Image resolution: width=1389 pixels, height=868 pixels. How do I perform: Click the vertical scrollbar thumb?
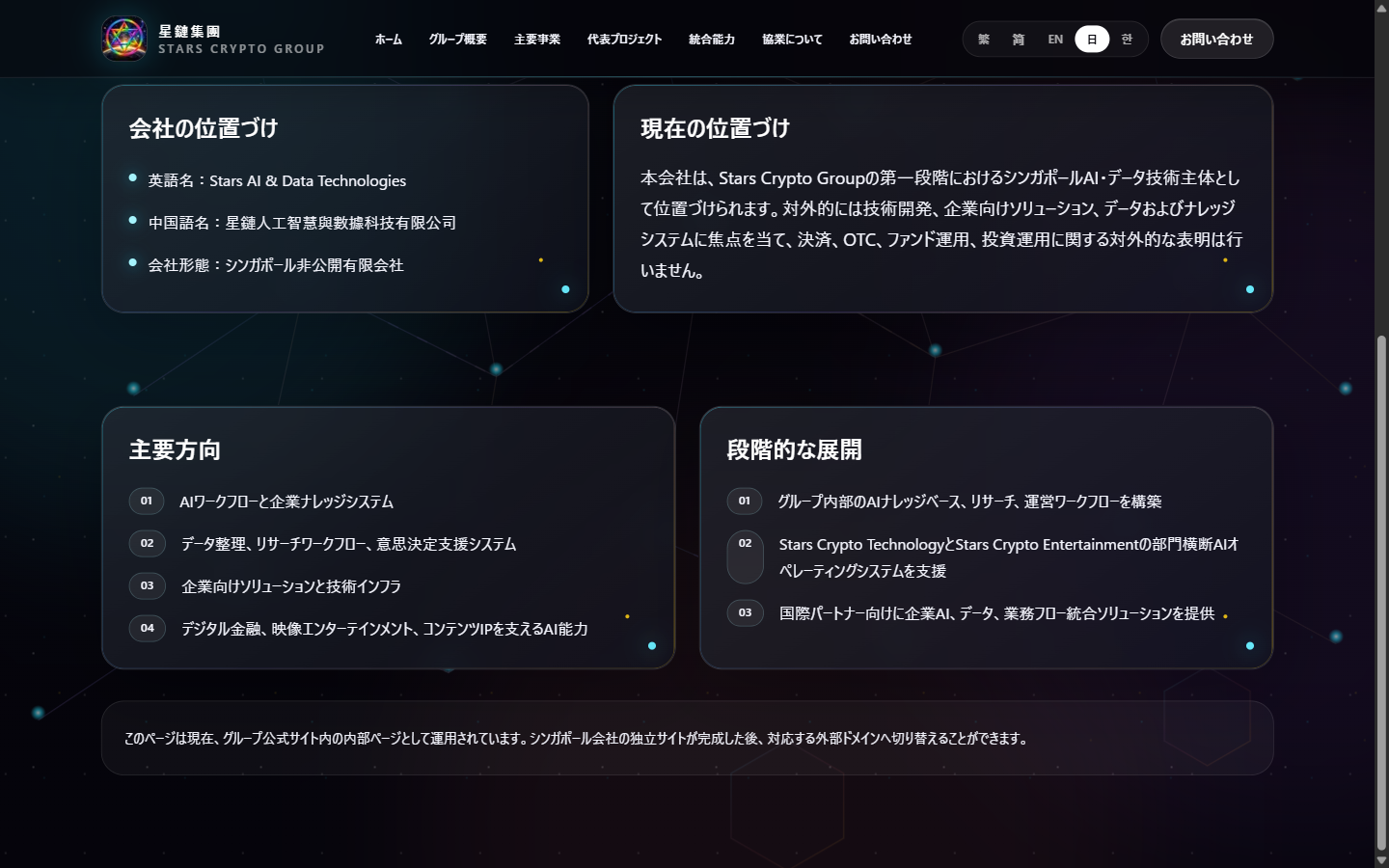[1381, 592]
